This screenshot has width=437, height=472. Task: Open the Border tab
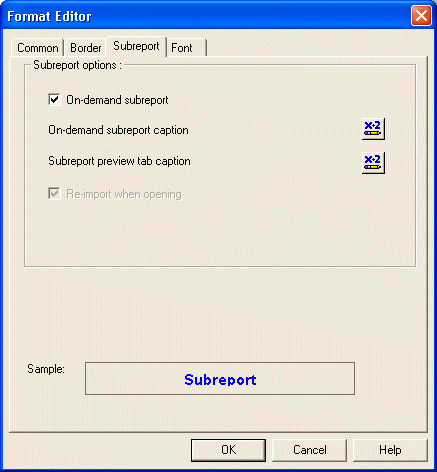[86, 48]
